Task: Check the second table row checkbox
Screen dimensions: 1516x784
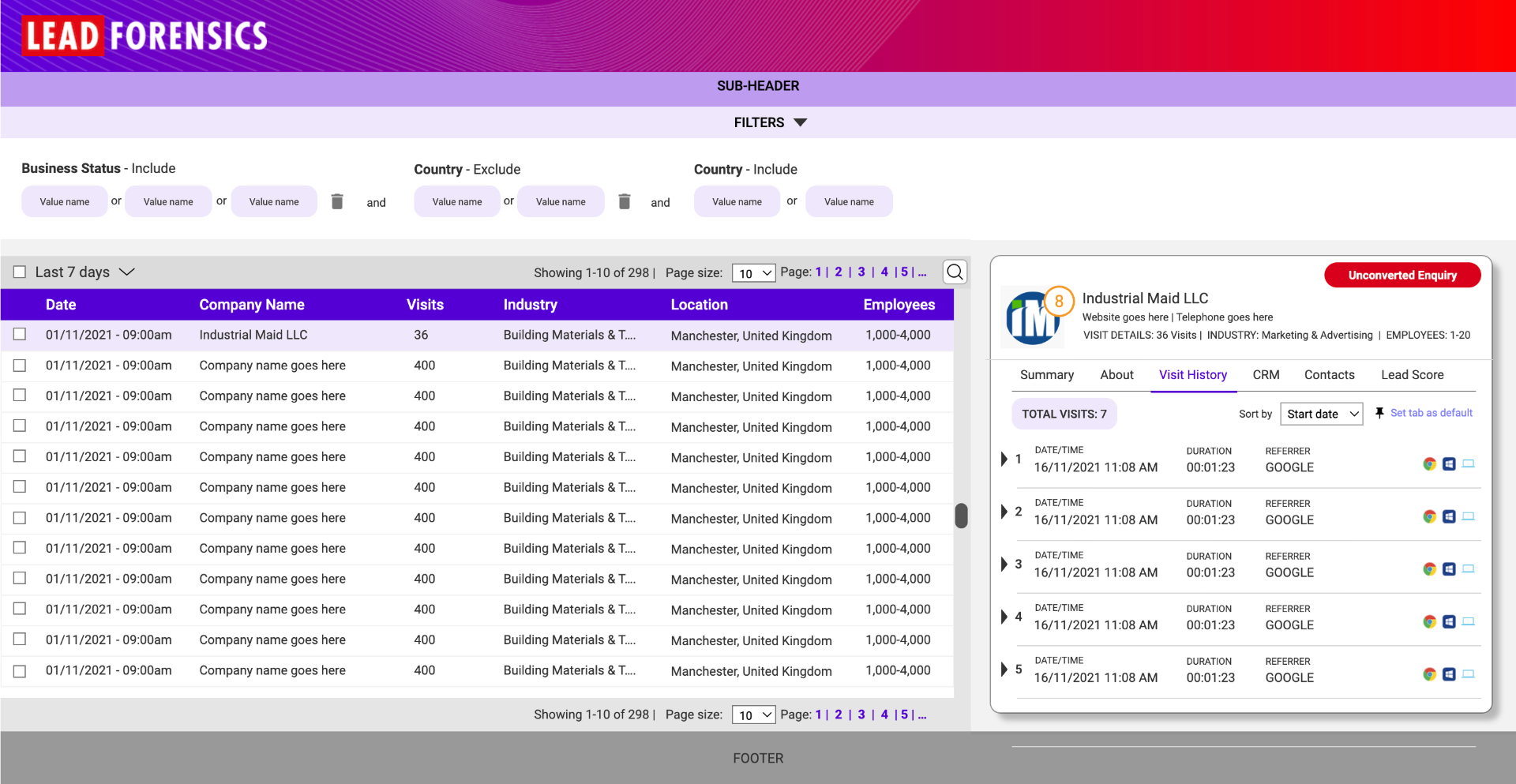Action: [x=20, y=366]
